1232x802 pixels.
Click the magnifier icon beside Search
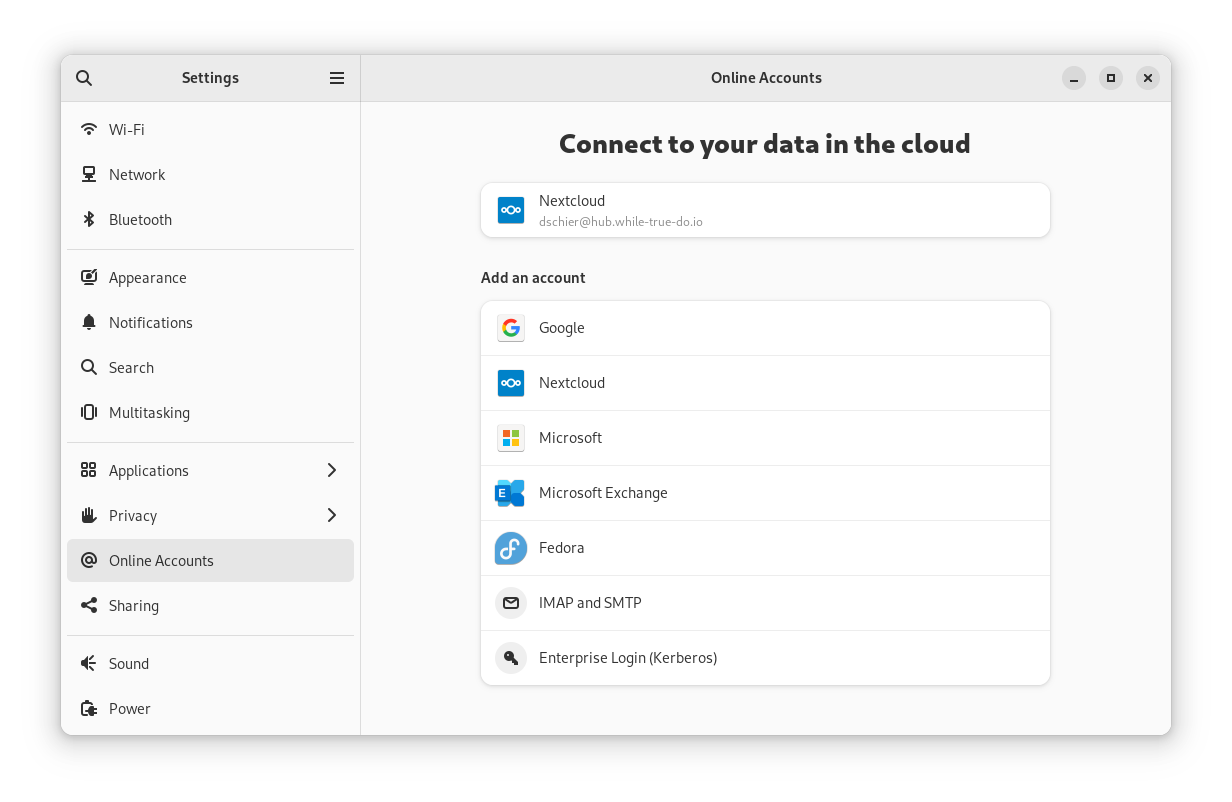(89, 367)
